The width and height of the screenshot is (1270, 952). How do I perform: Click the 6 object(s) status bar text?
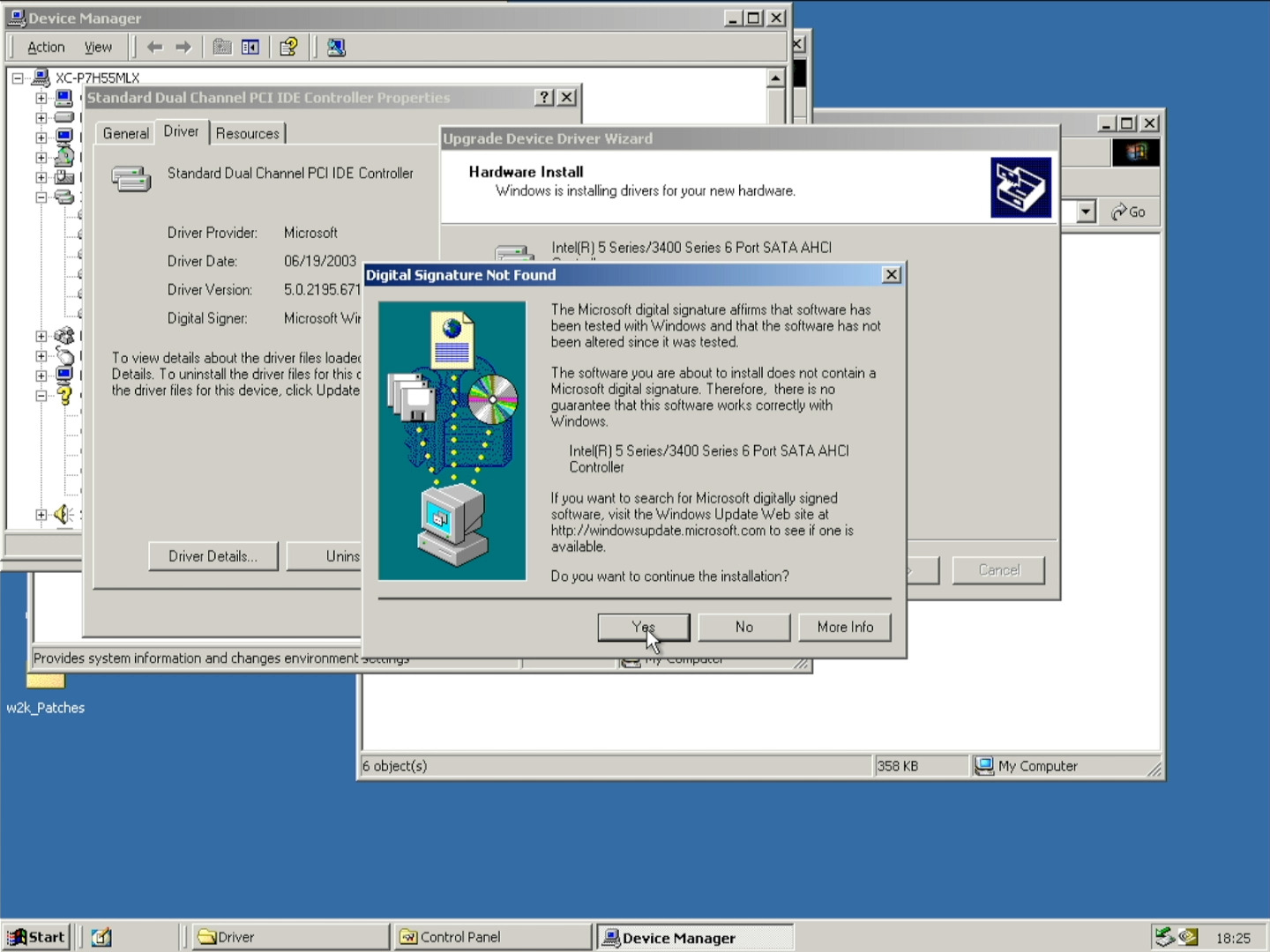coord(395,766)
